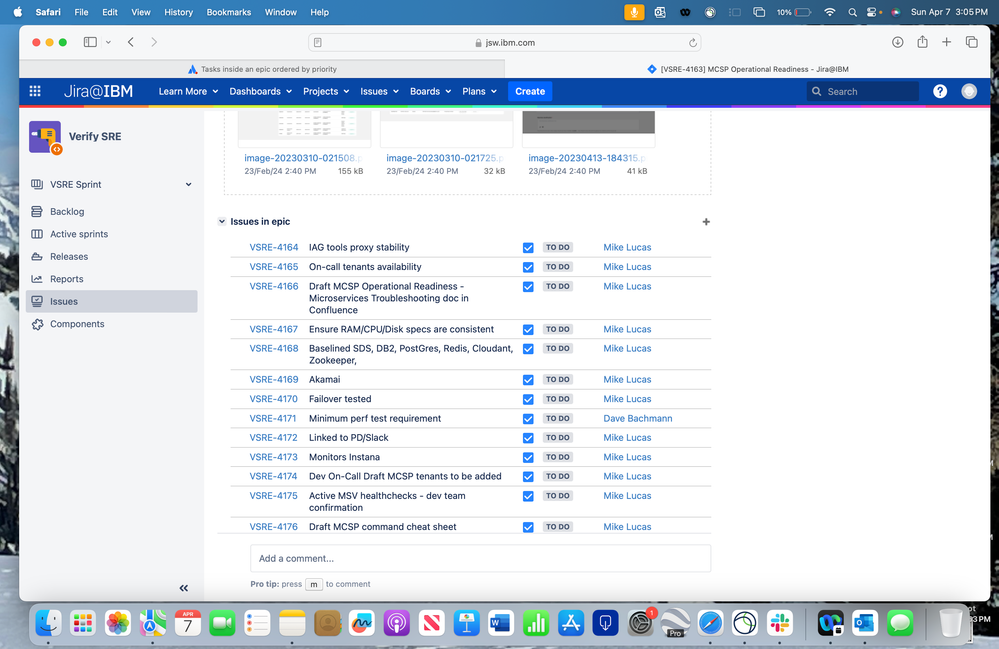Expand the Learn More dropdown
The width and height of the screenshot is (999, 649).
click(188, 91)
